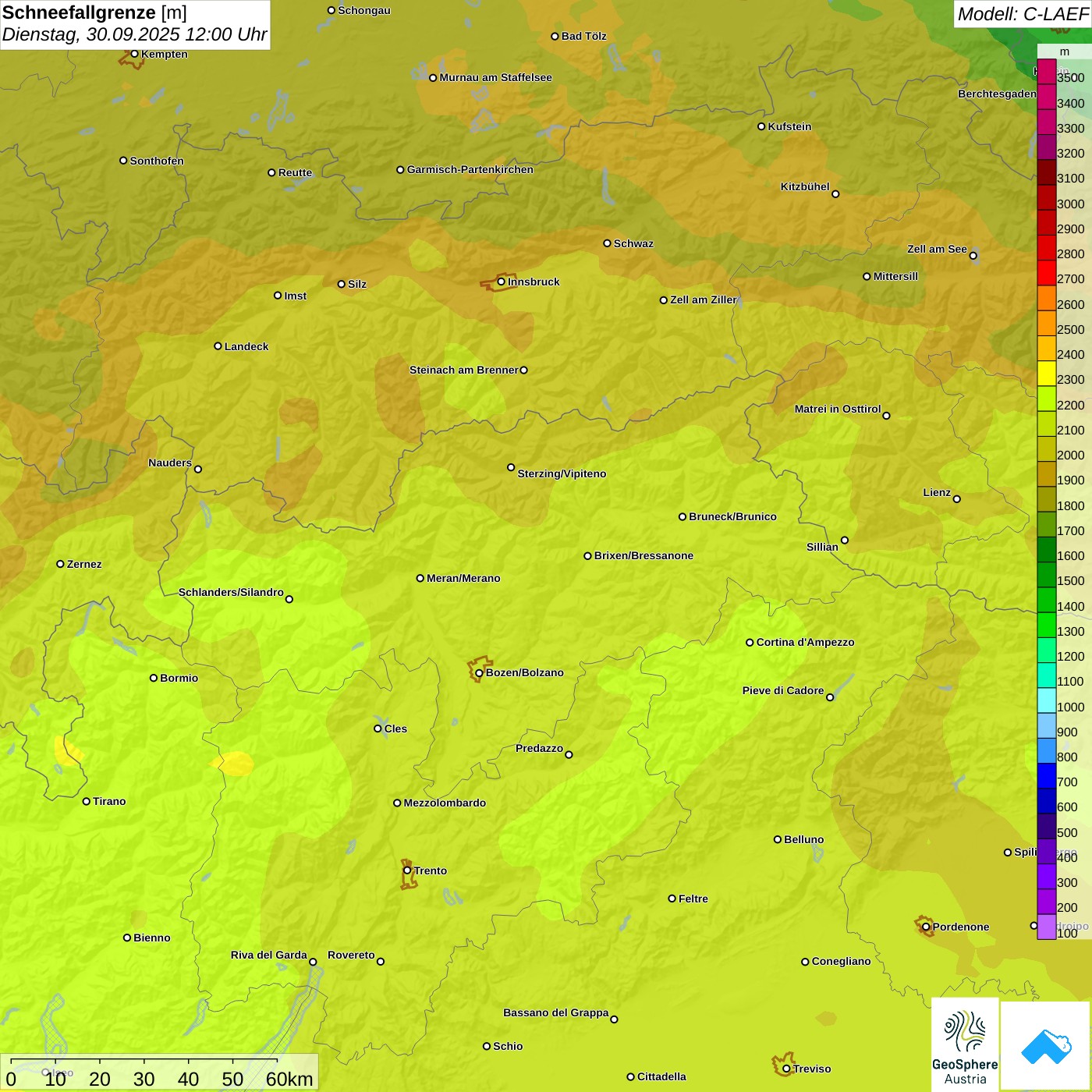1092x1092 pixels.
Task: Select the Riva del Garda marker
Action: click(313, 962)
